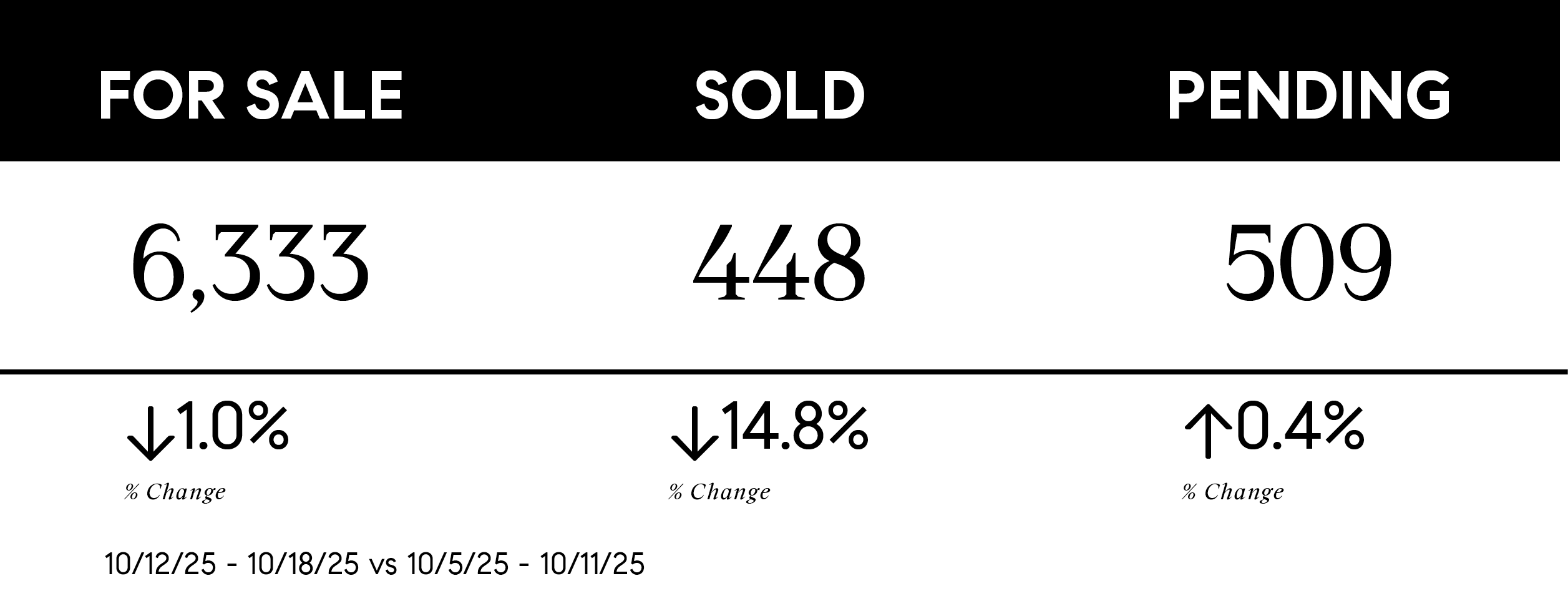This screenshot has width=1568, height=601.
Task: Click the 448 sold count
Action: 780,264
